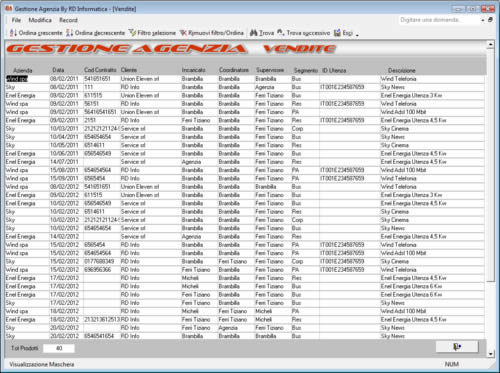The height and width of the screenshot is (373, 500).
Task: Click into 'Digitare una domanda' help box
Action: pos(439,20)
